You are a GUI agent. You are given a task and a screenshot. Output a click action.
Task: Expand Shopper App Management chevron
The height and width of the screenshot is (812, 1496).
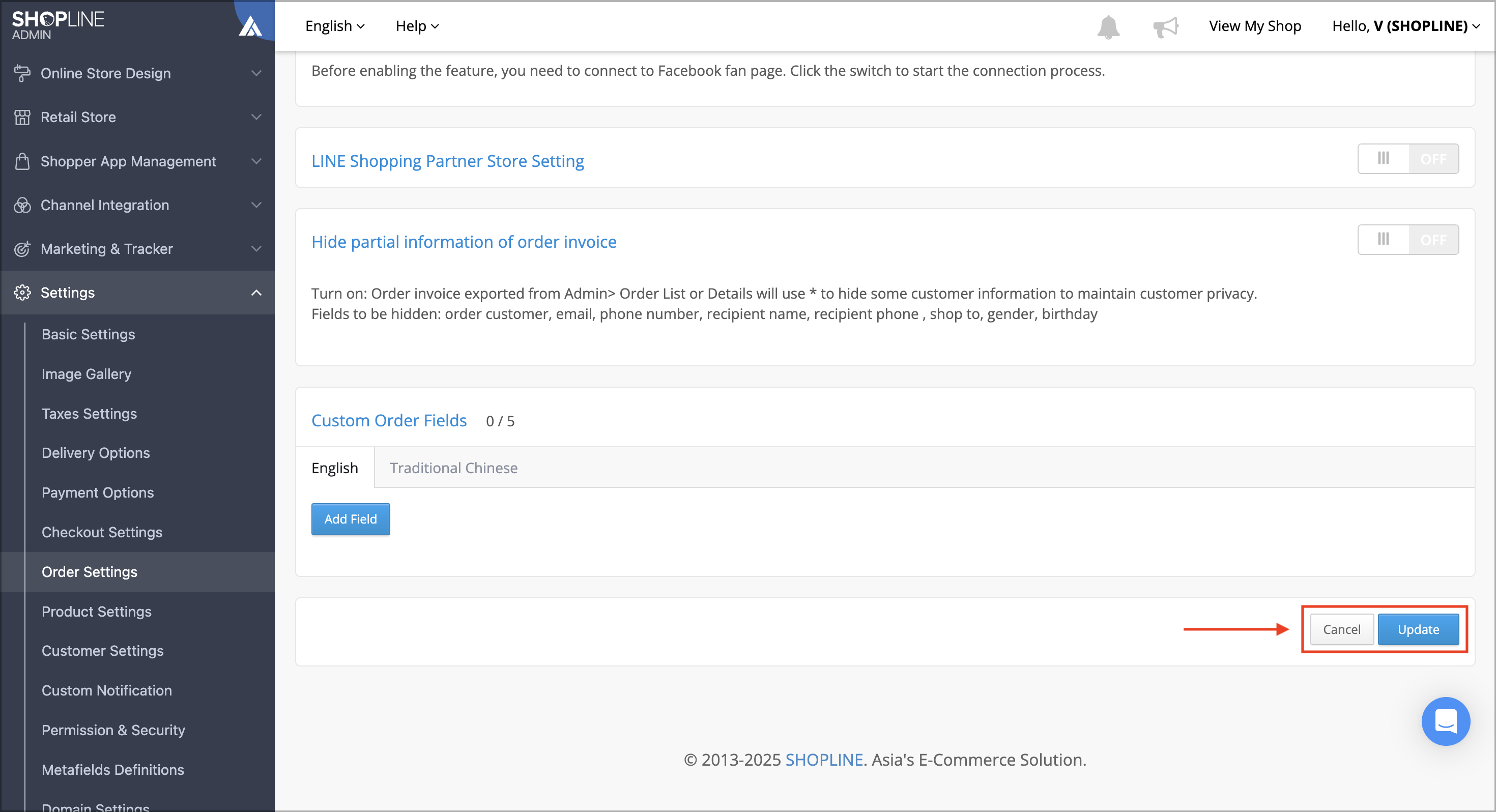(256, 161)
